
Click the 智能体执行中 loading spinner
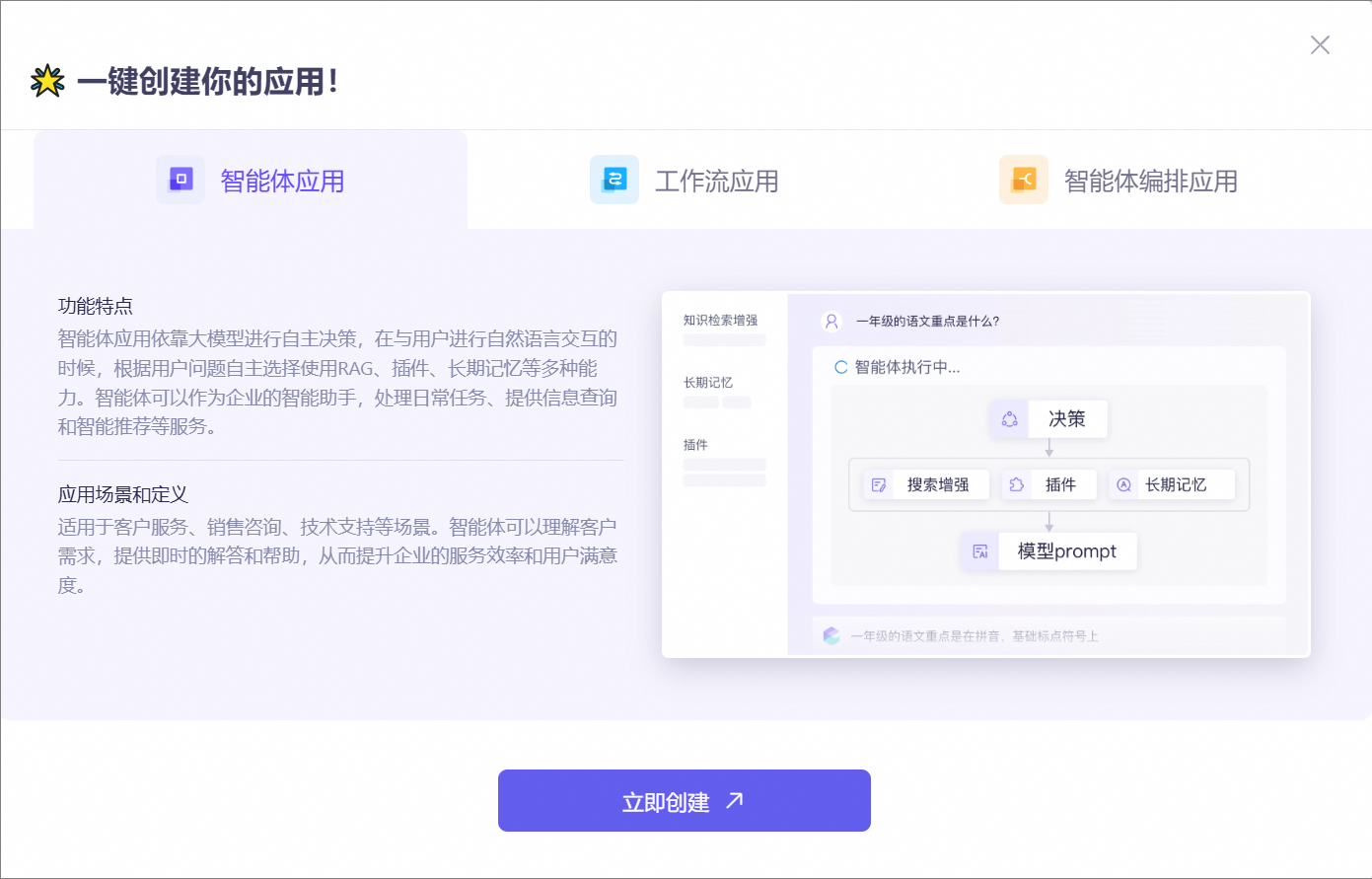click(x=841, y=367)
